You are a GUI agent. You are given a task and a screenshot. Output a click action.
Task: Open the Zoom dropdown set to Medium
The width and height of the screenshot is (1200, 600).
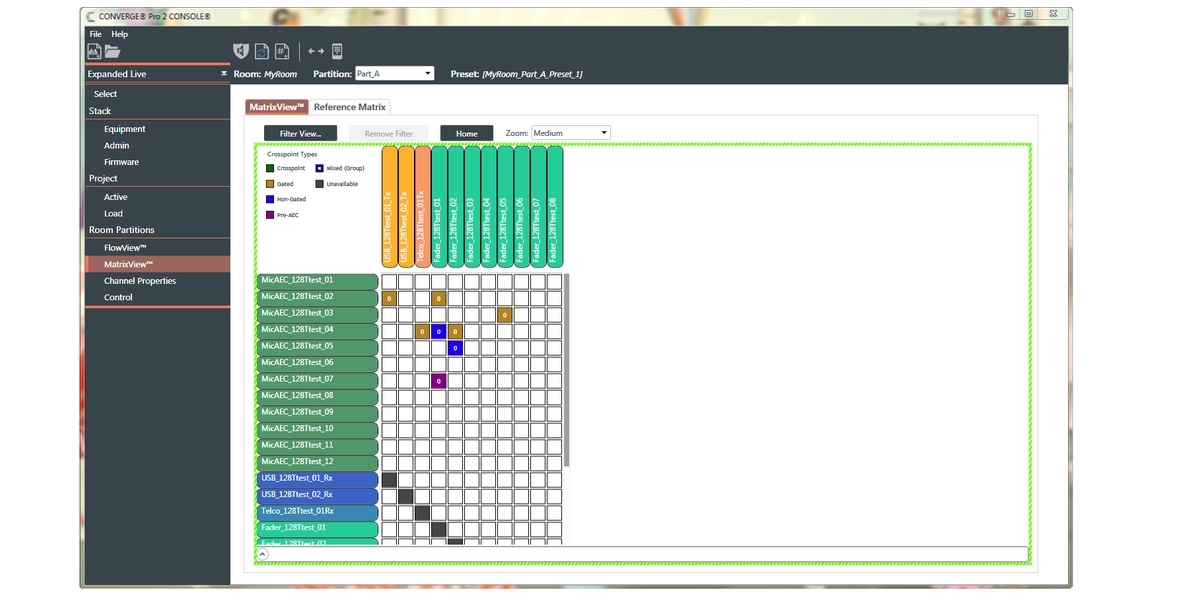click(570, 133)
